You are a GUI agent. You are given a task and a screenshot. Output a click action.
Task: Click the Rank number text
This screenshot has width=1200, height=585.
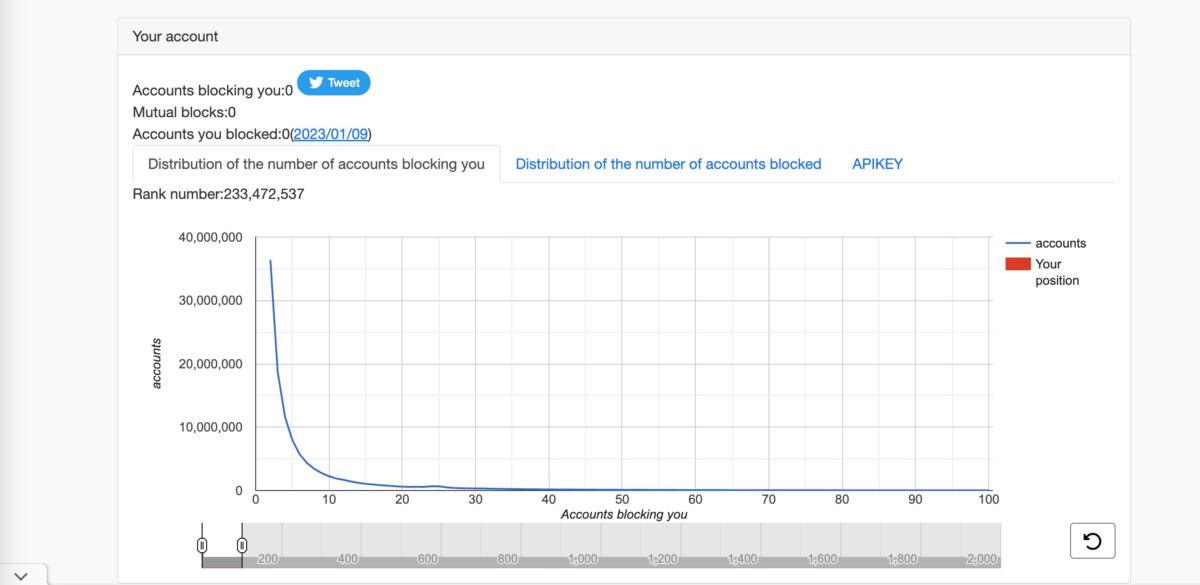[x=218, y=194]
